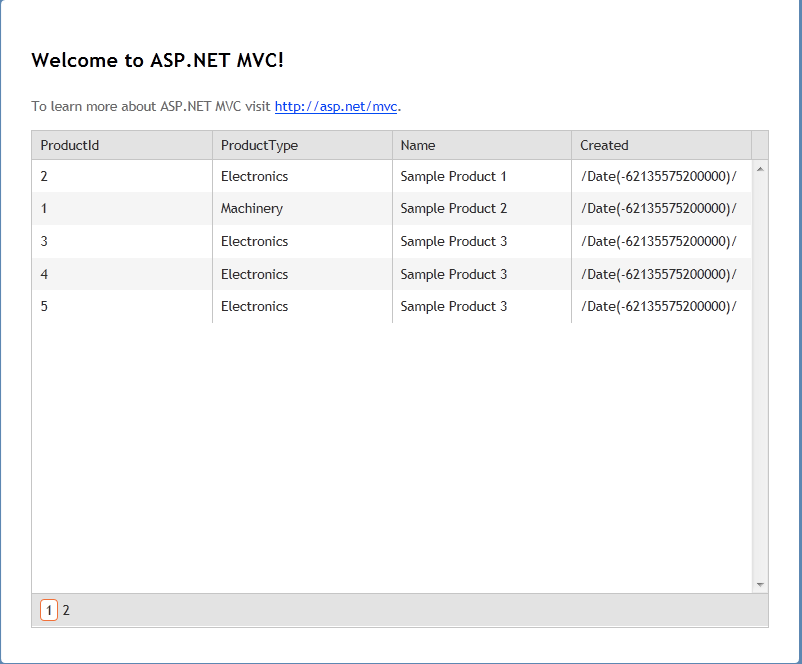Viewport: 802px width, 664px height.
Task: Sort by the ProductId column header
Action: pyautogui.click(x=70, y=145)
